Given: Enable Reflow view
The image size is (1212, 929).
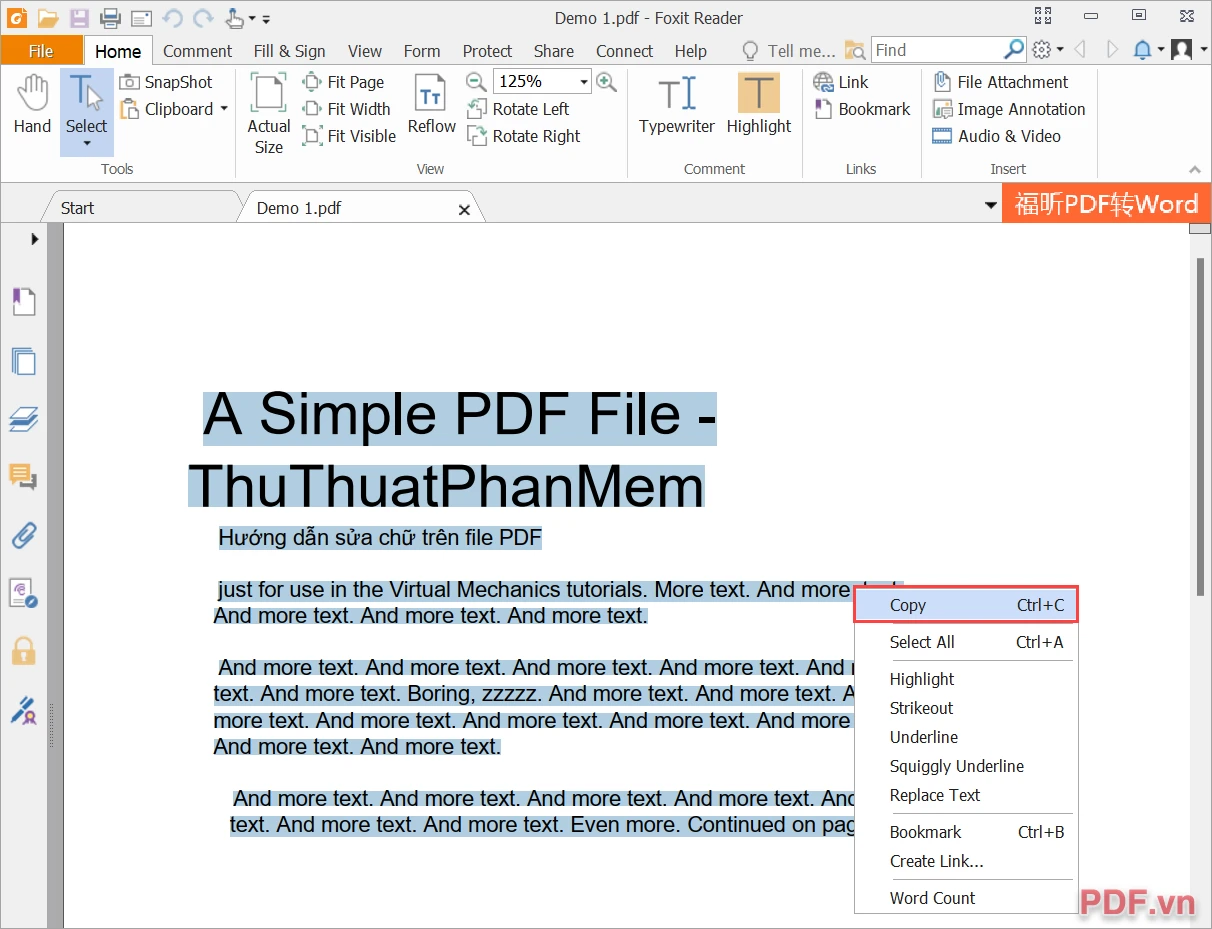Looking at the screenshot, I should (x=431, y=104).
